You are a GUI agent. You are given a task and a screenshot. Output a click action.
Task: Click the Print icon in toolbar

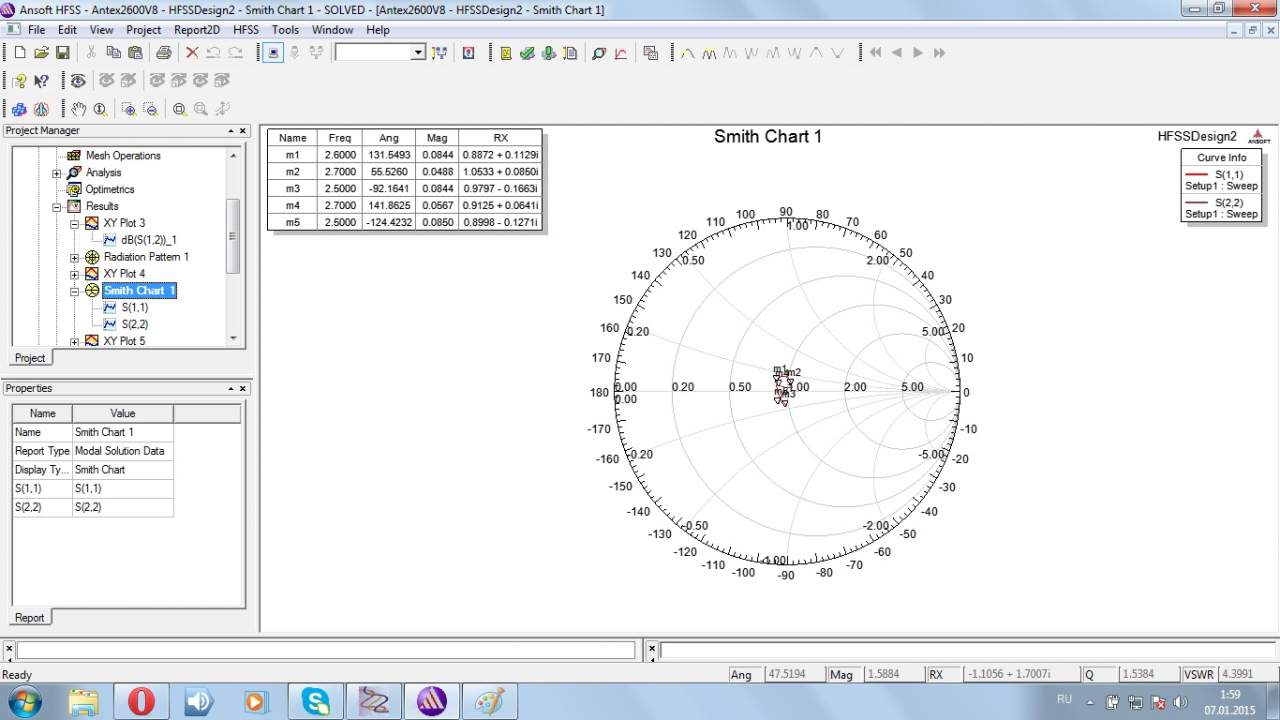pyautogui.click(x=163, y=53)
